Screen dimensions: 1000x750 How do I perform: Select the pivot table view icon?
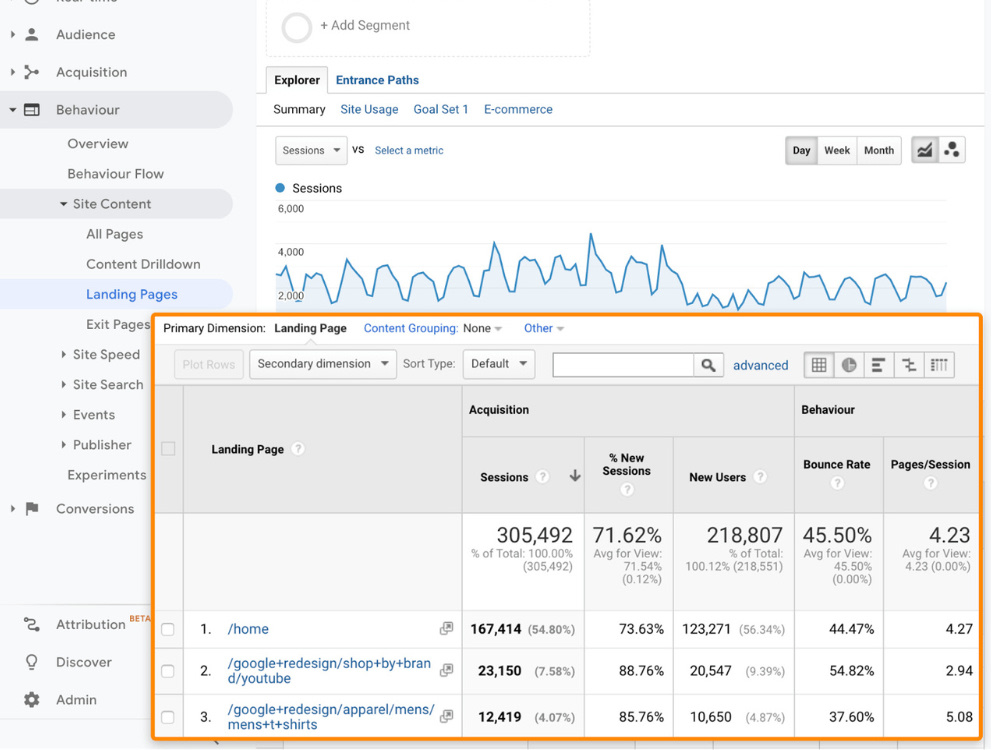tap(939, 365)
